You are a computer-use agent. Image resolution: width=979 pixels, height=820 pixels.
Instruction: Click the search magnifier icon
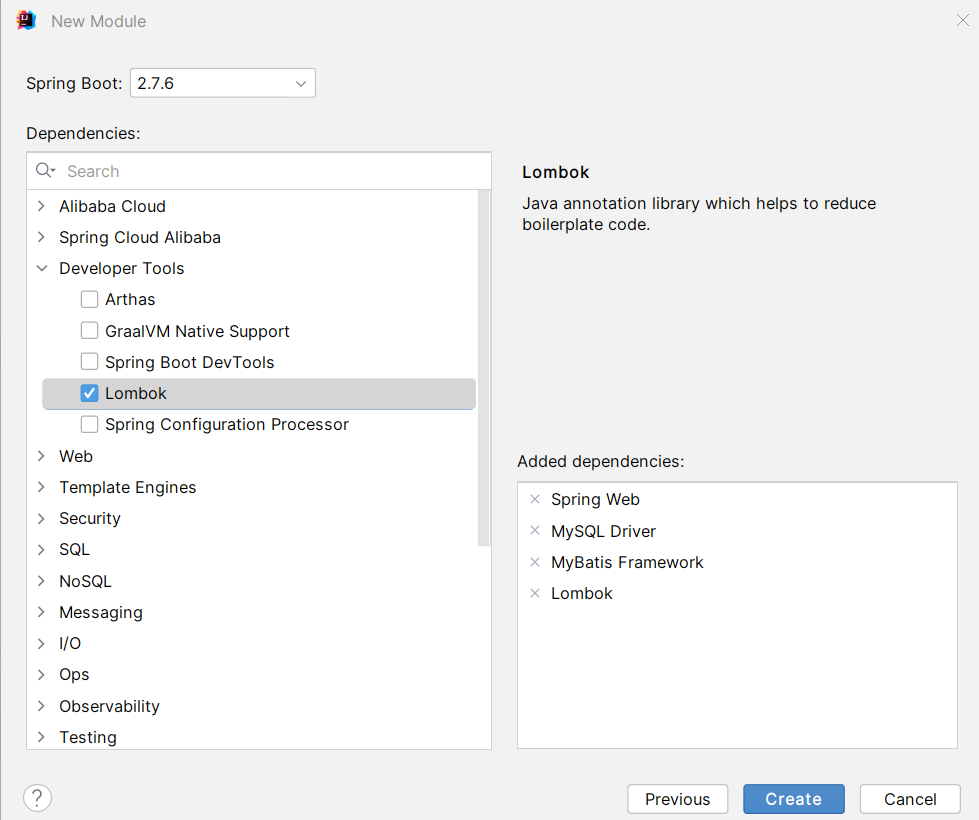pyautogui.click(x=45, y=171)
